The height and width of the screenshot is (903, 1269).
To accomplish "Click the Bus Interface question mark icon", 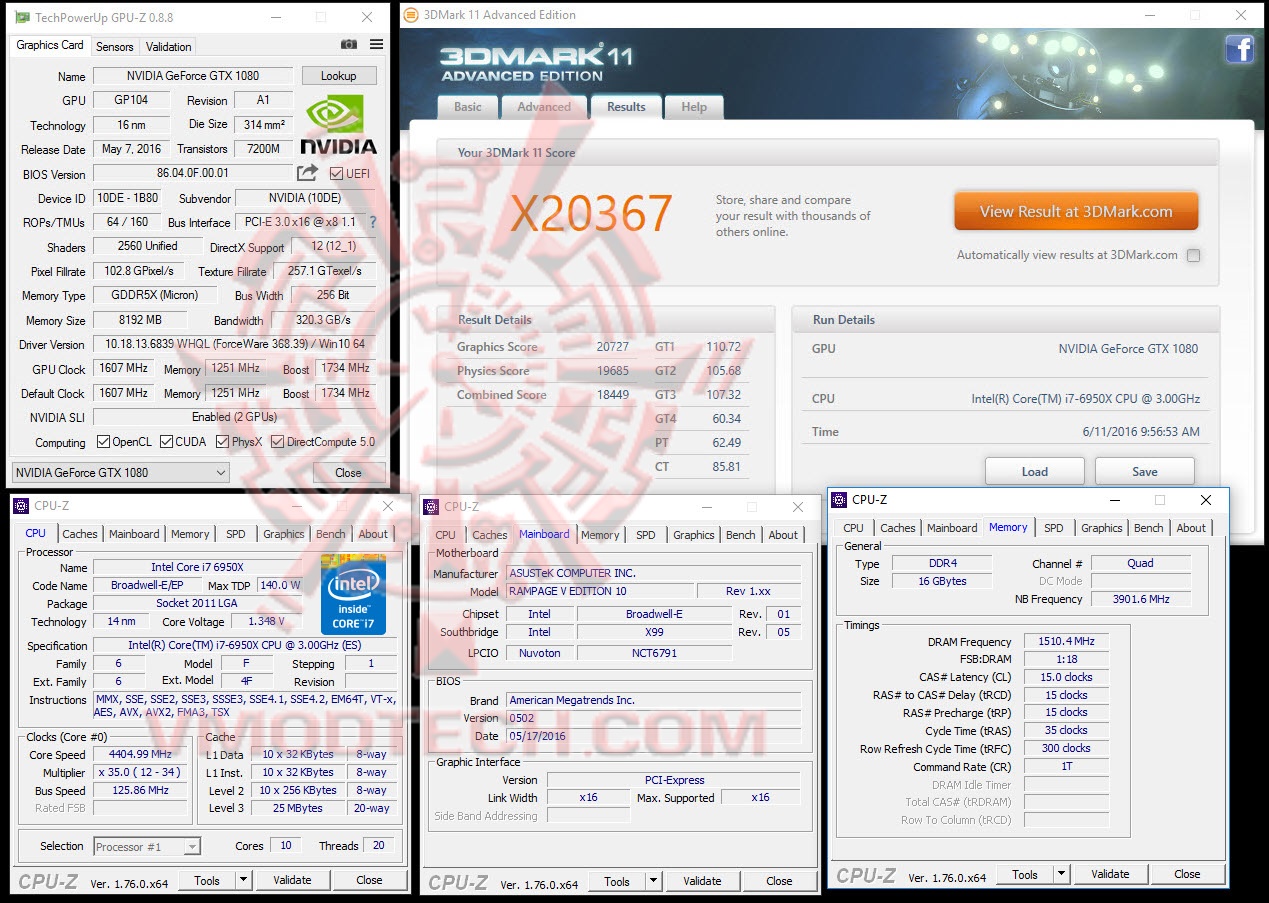I will coord(373,222).
